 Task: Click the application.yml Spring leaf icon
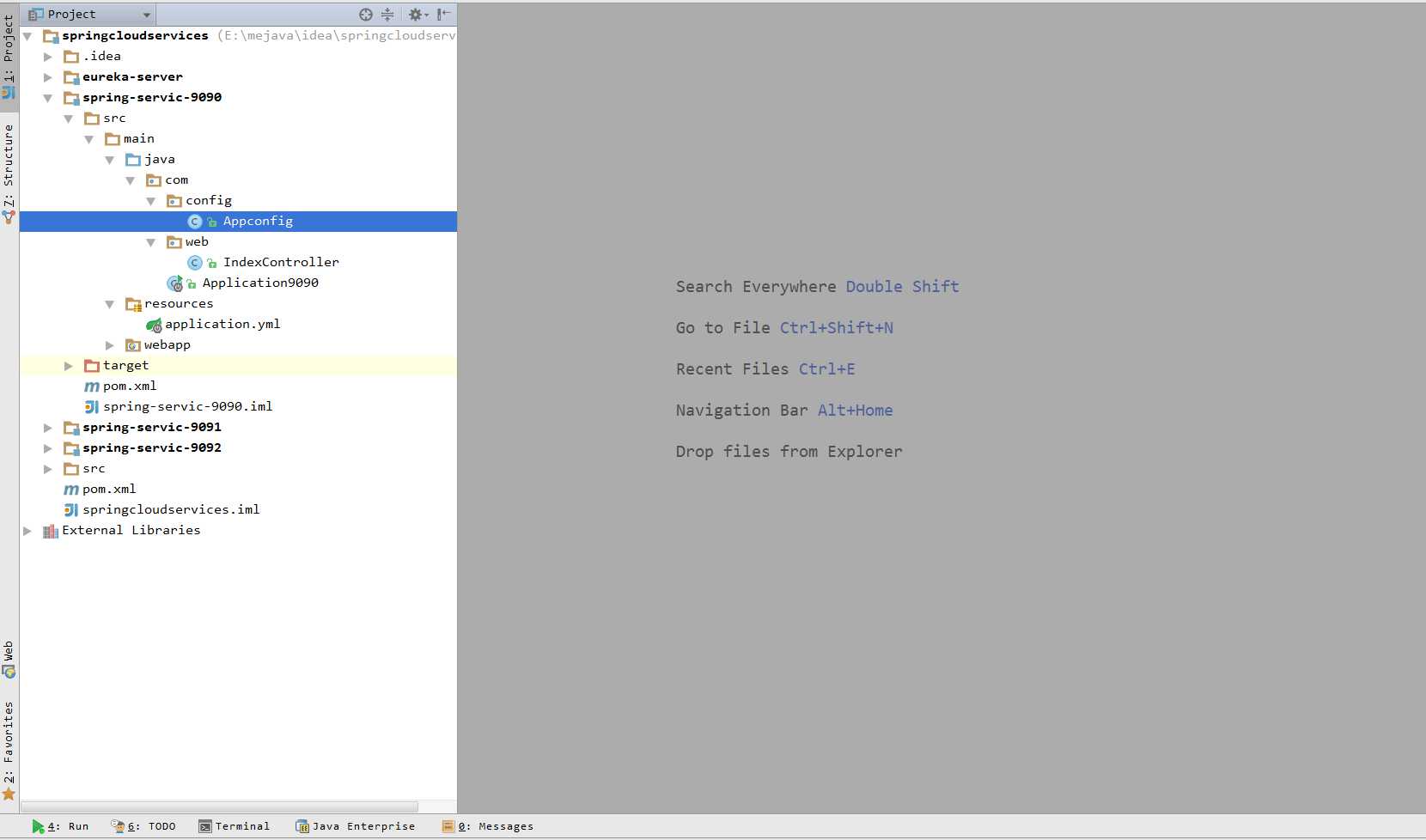pyautogui.click(x=154, y=325)
